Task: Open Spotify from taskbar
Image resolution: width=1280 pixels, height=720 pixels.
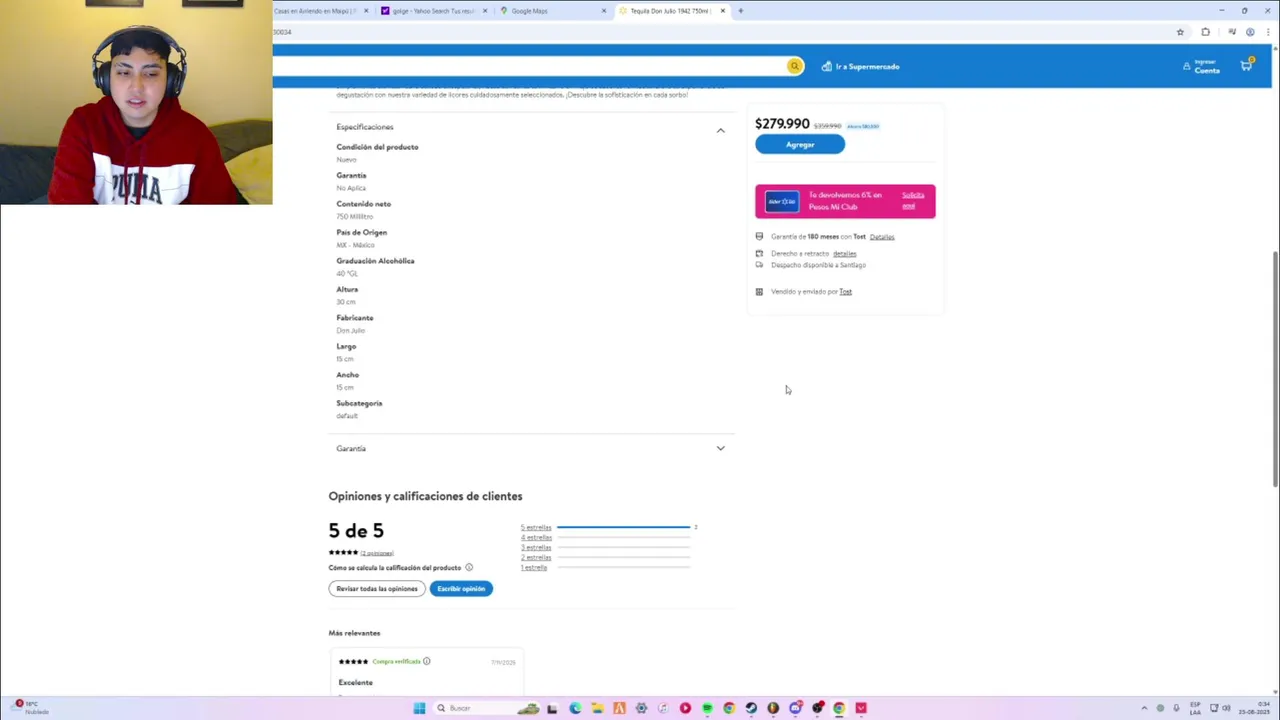Action: pyautogui.click(x=707, y=708)
